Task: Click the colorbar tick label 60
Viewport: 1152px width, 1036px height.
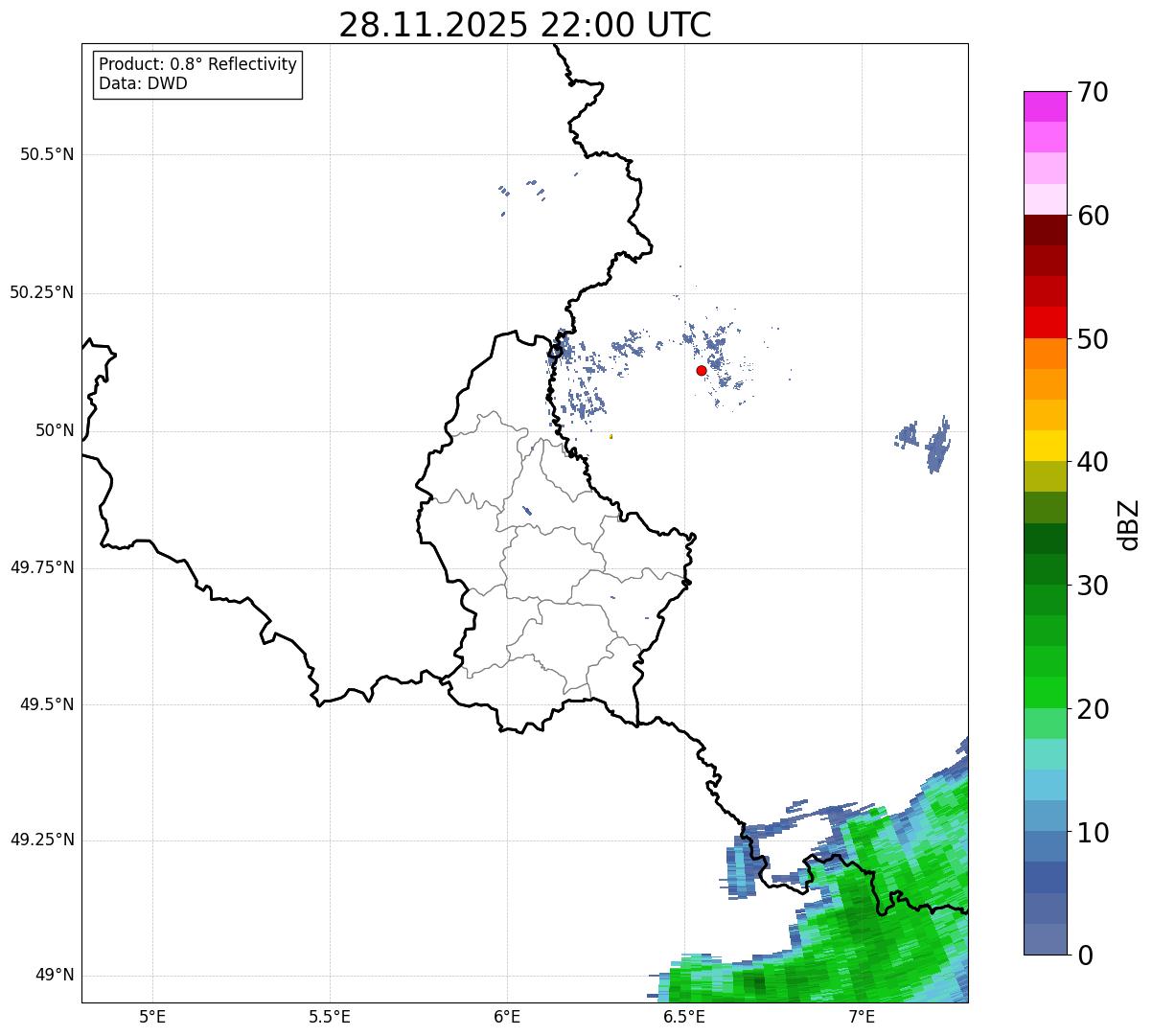Action: (1093, 216)
